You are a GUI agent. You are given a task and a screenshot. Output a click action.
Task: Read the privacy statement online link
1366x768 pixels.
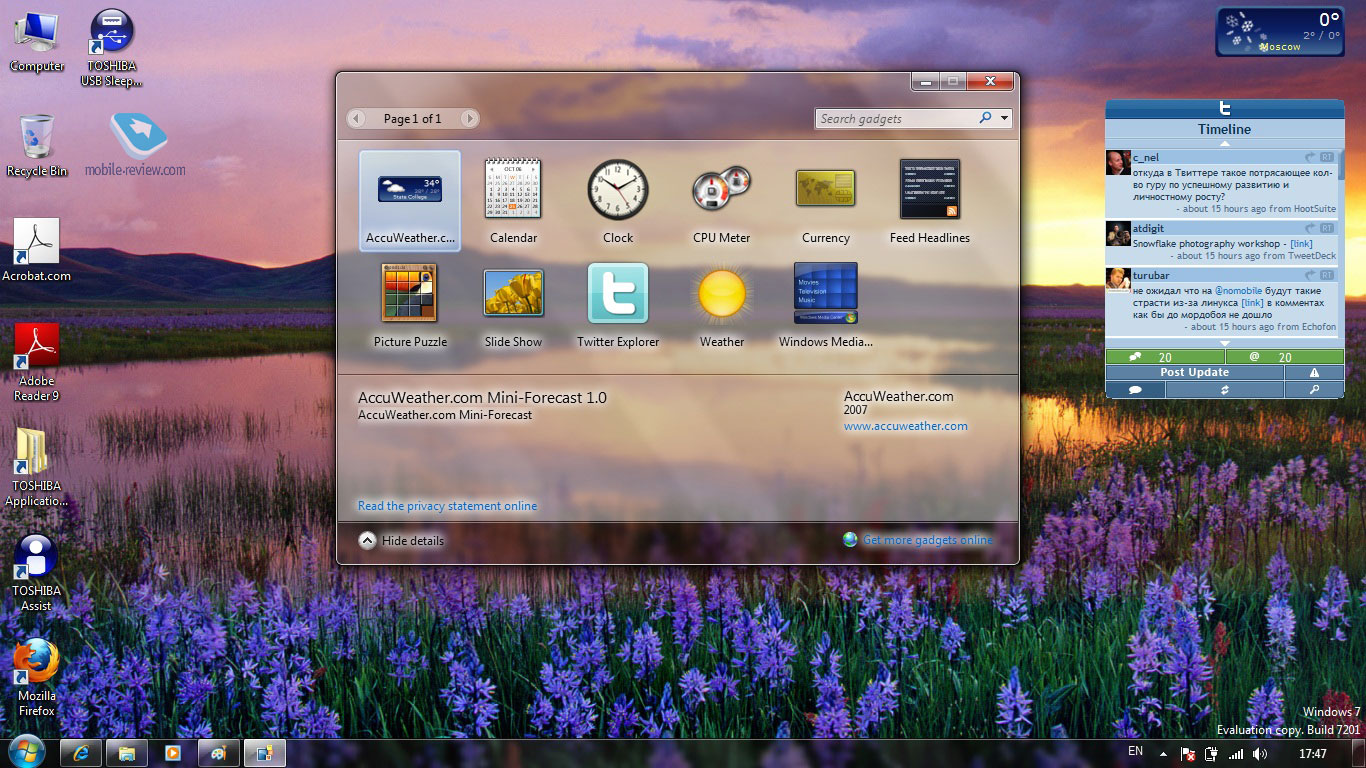(447, 506)
